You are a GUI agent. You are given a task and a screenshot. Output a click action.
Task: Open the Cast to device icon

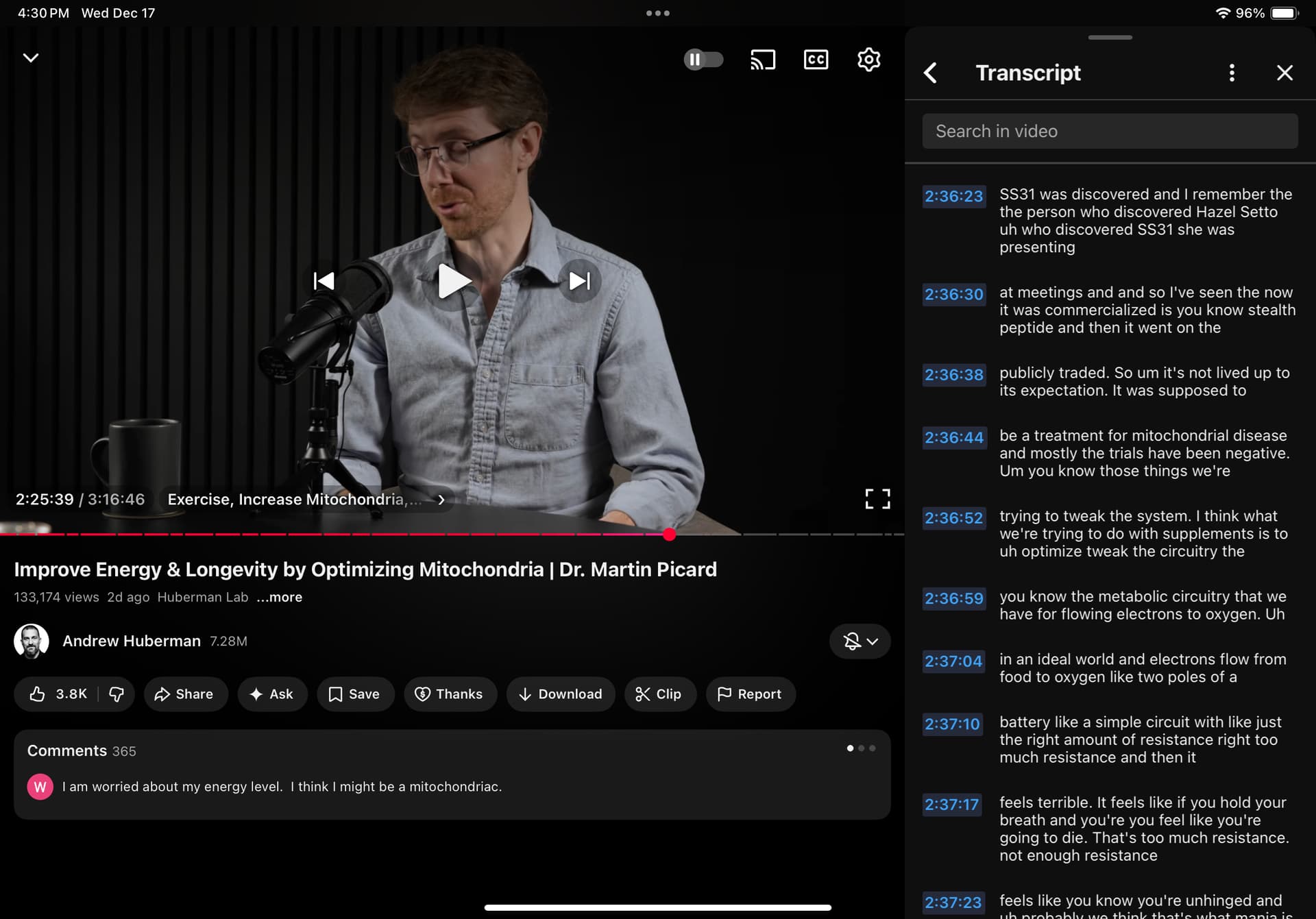(x=762, y=60)
